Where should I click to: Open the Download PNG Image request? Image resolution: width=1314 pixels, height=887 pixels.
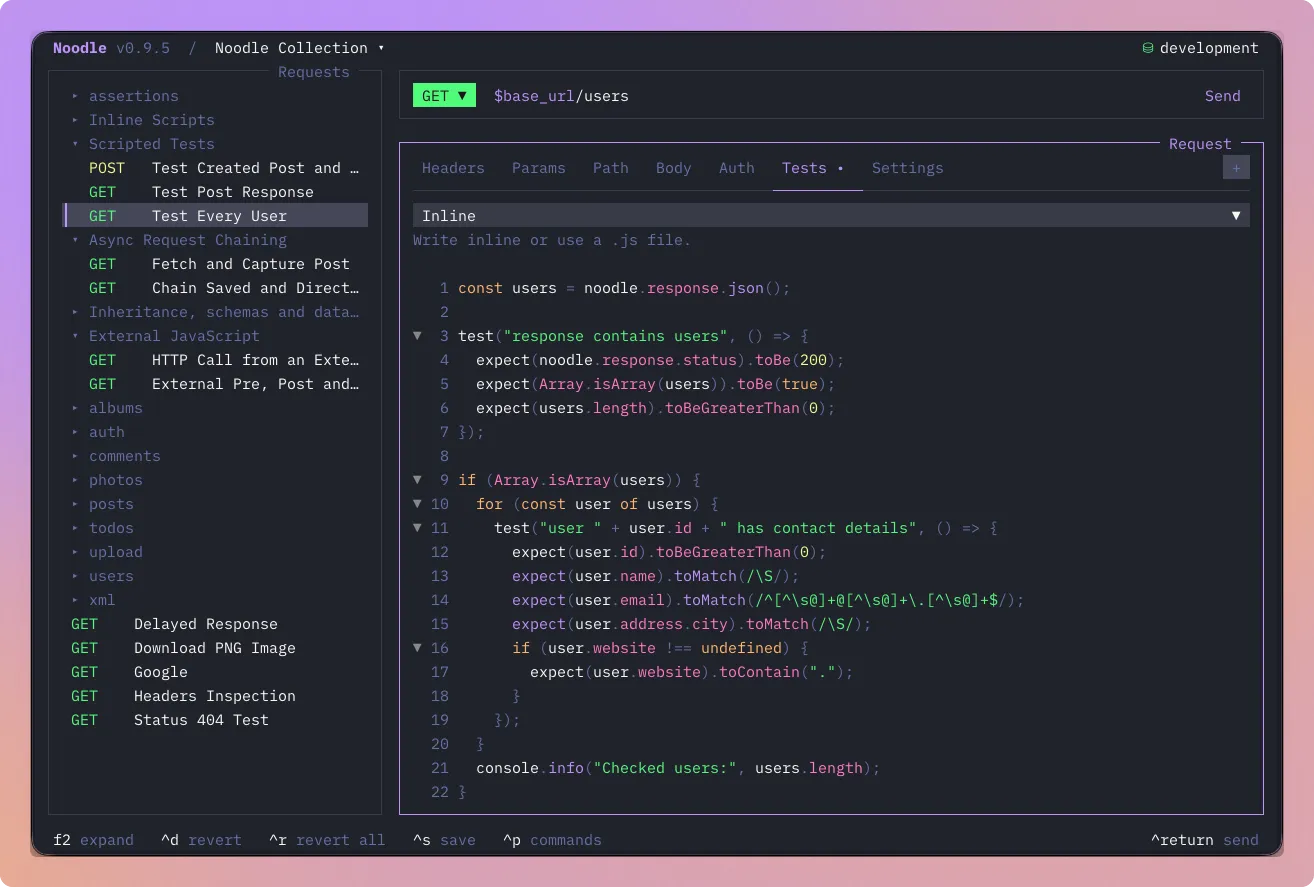point(217,648)
